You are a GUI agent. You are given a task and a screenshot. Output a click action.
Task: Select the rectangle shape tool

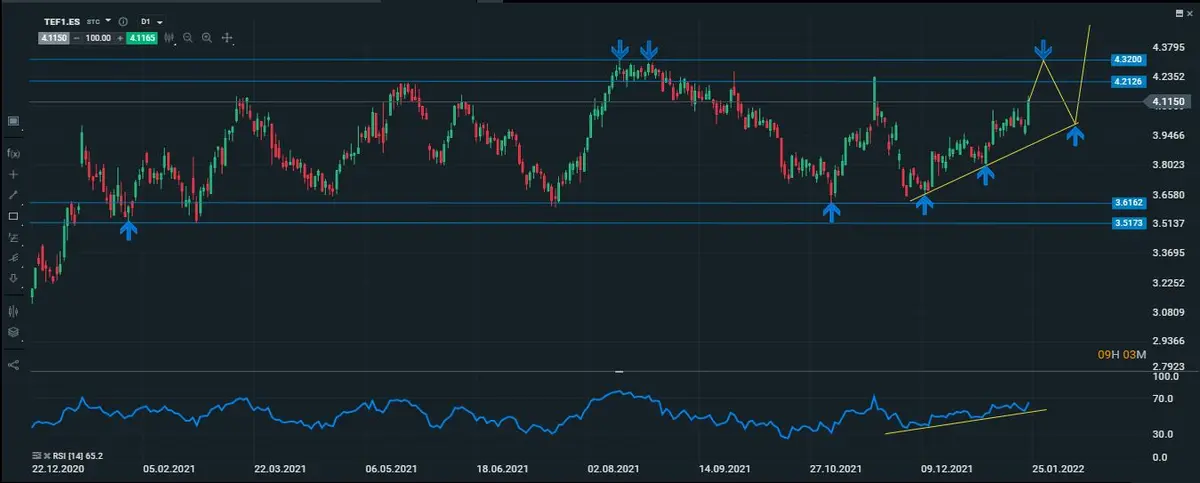(x=13, y=216)
